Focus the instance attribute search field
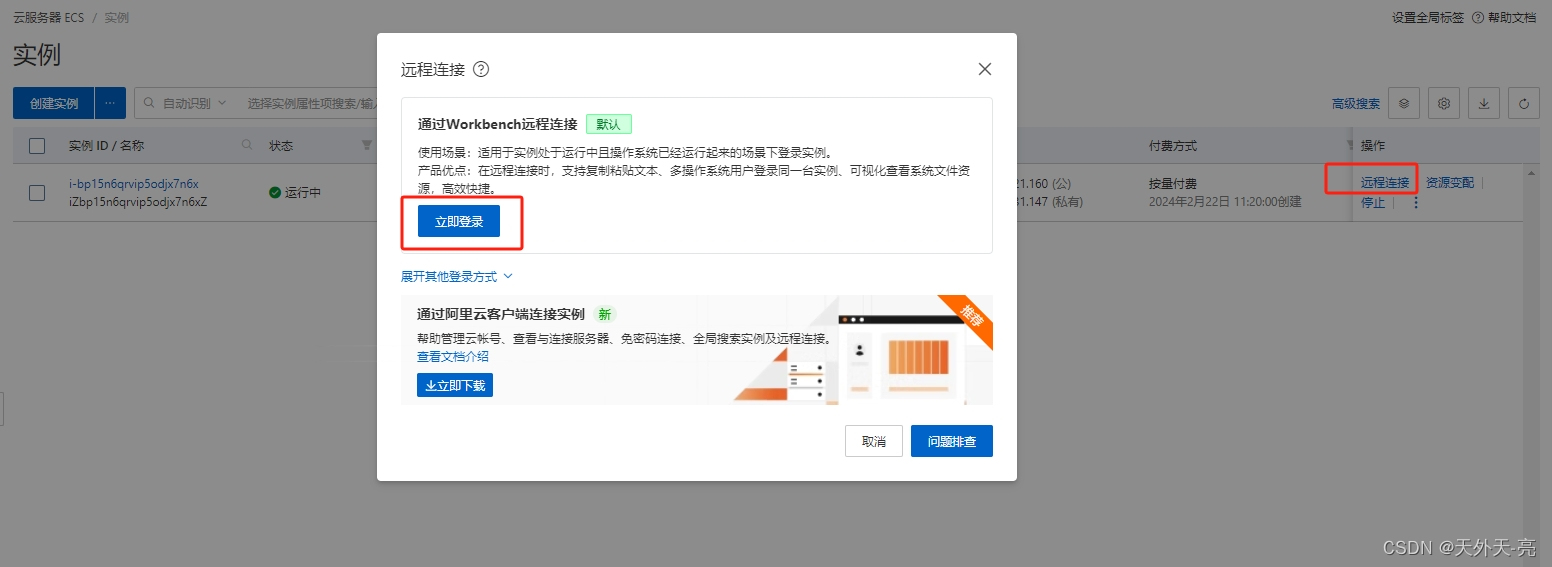This screenshot has height=567, width=1552. point(310,103)
